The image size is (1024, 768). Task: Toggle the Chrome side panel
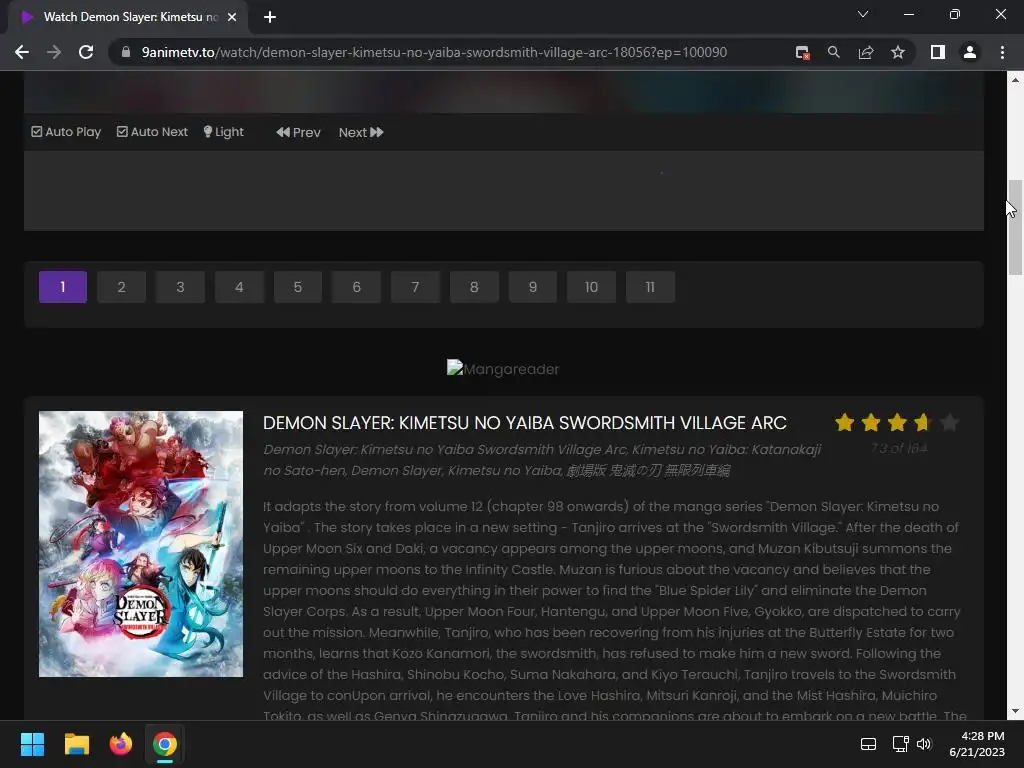click(938, 52)
